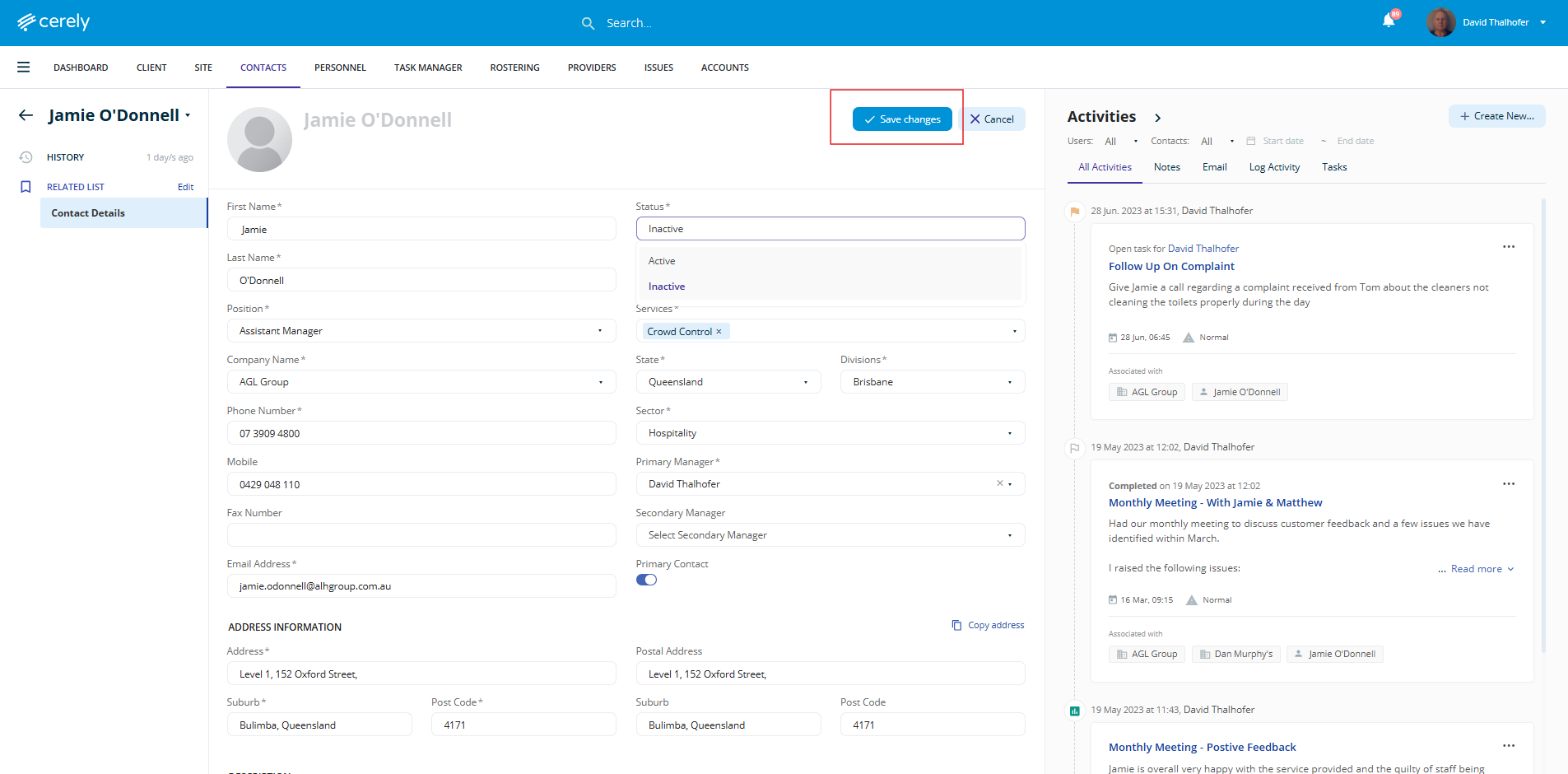Click the search magnifier icon

(x=588, y=23)
